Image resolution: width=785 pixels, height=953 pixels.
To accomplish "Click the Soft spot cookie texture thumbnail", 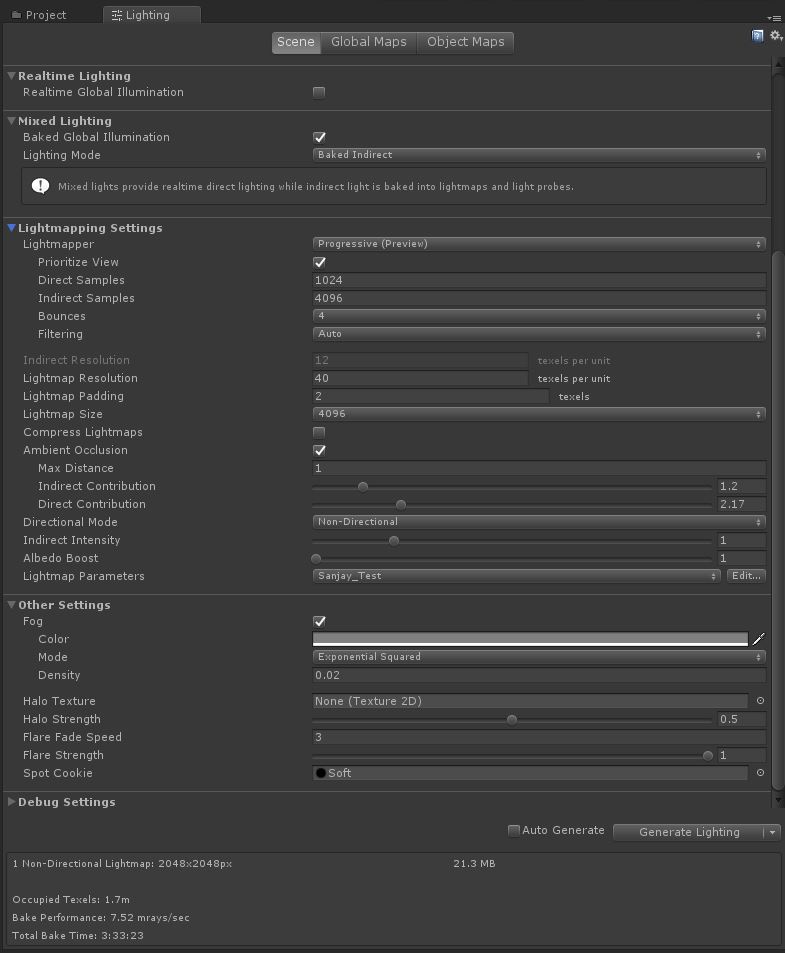I will click(320, 772).
